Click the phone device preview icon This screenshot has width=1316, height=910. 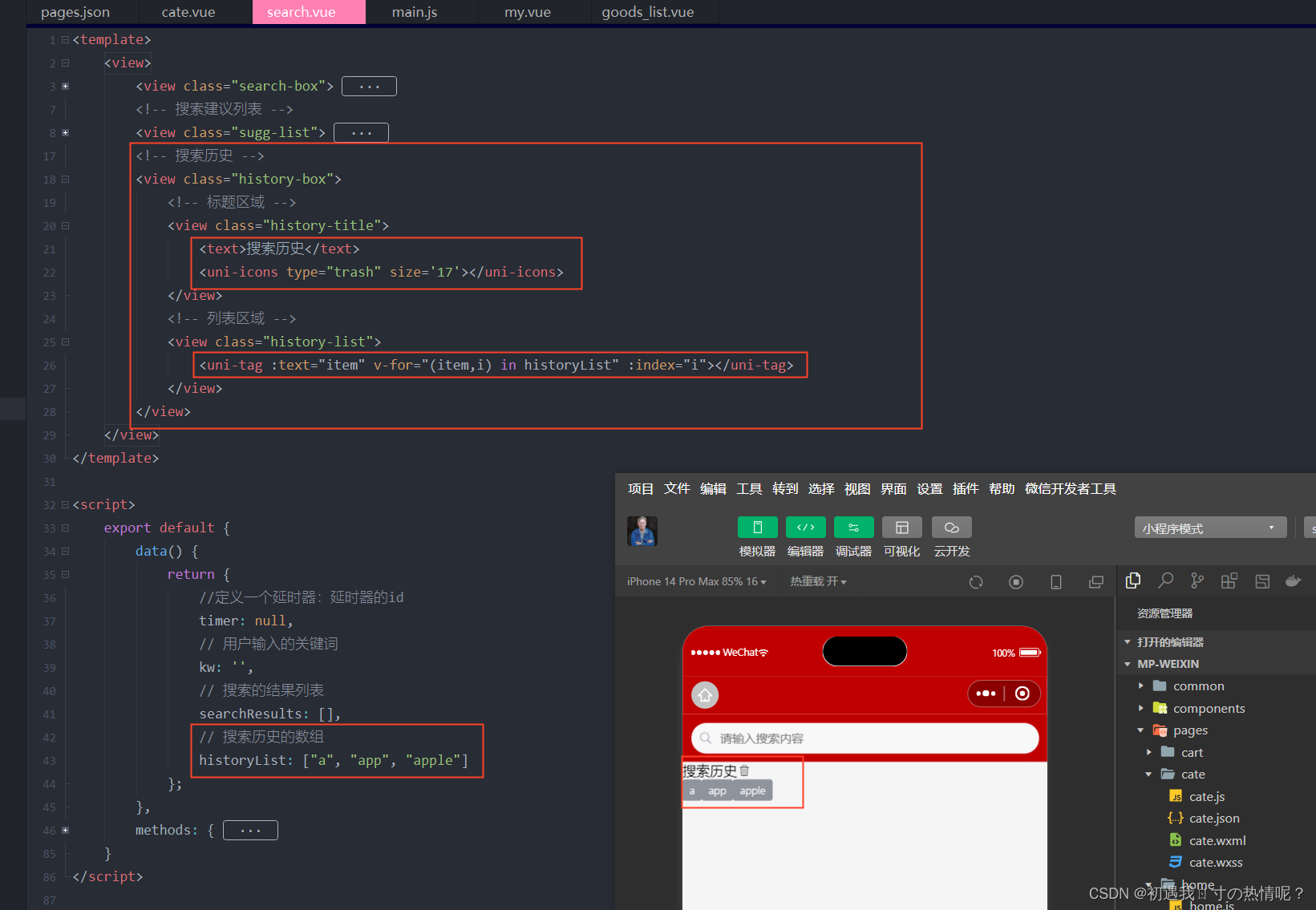click(1056, 582)
